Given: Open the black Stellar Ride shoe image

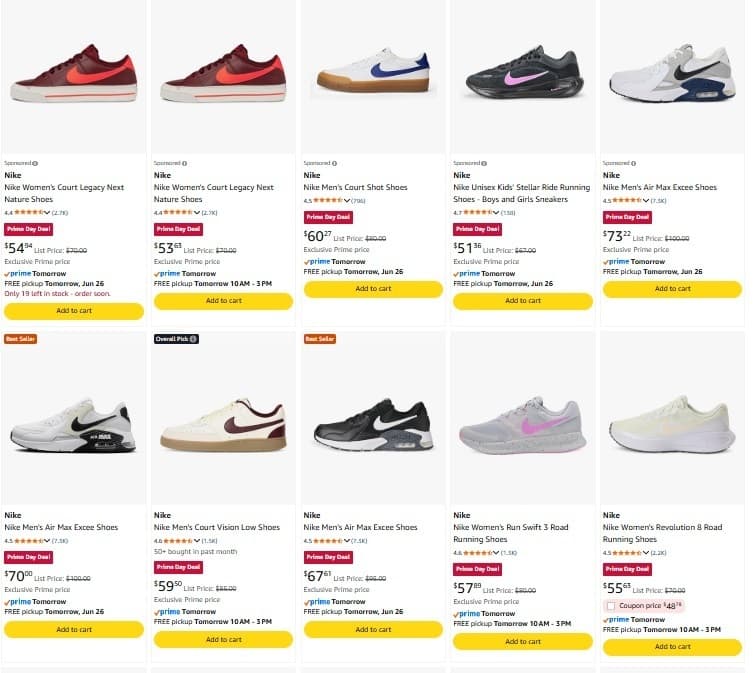Looking at the screenshot, I should pos(524,72).
